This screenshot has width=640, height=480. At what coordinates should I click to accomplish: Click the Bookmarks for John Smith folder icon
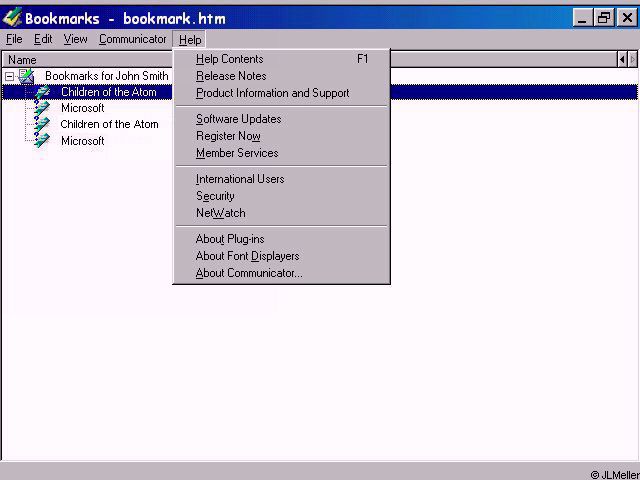pos(27,76)
